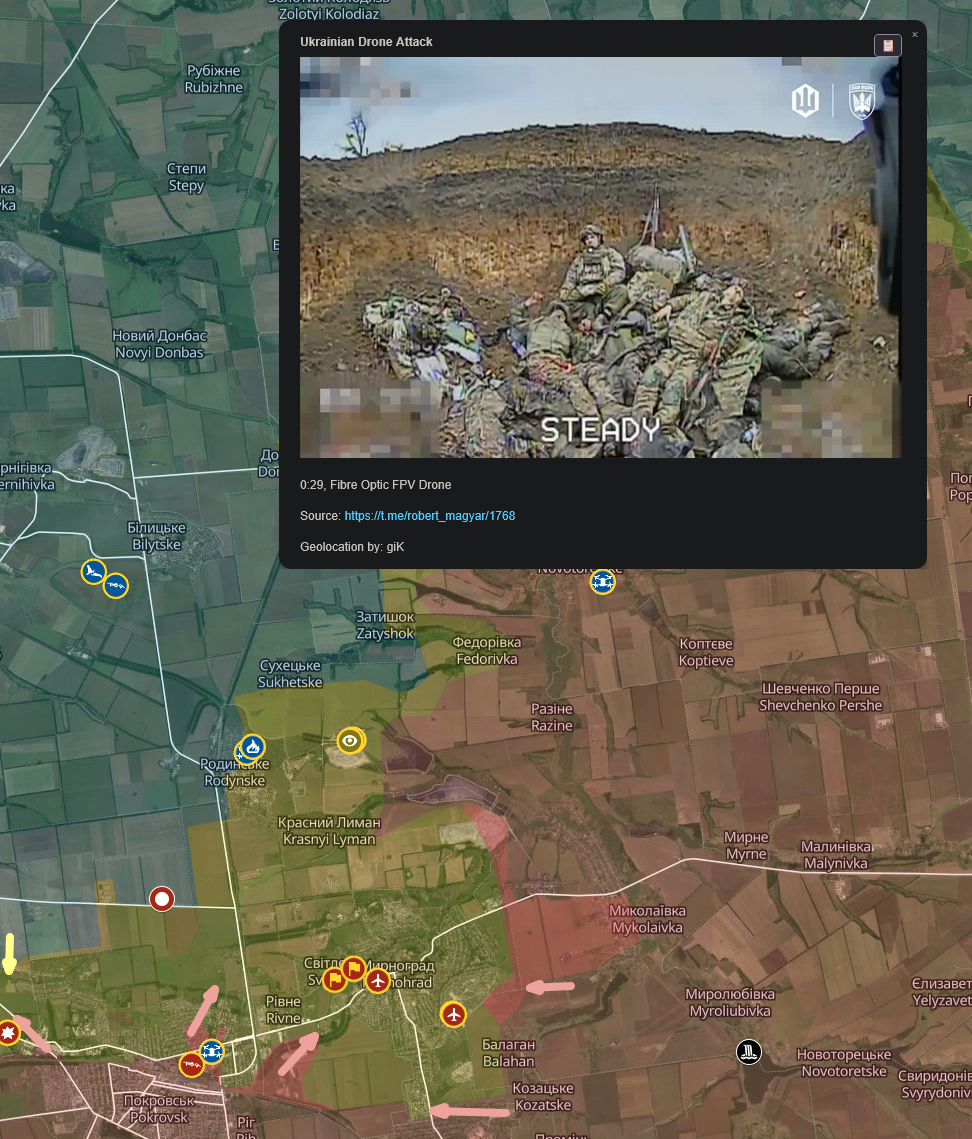Viewport: 972px width, 1139px height.
Task: Click the Myrne map label
Action: coord(746,846)
